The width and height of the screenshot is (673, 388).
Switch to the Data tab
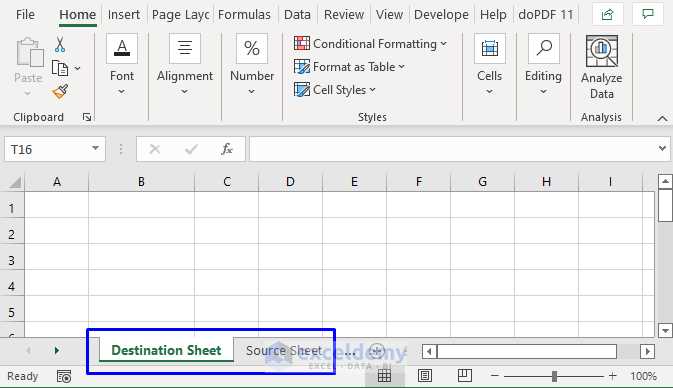point(297,15)
